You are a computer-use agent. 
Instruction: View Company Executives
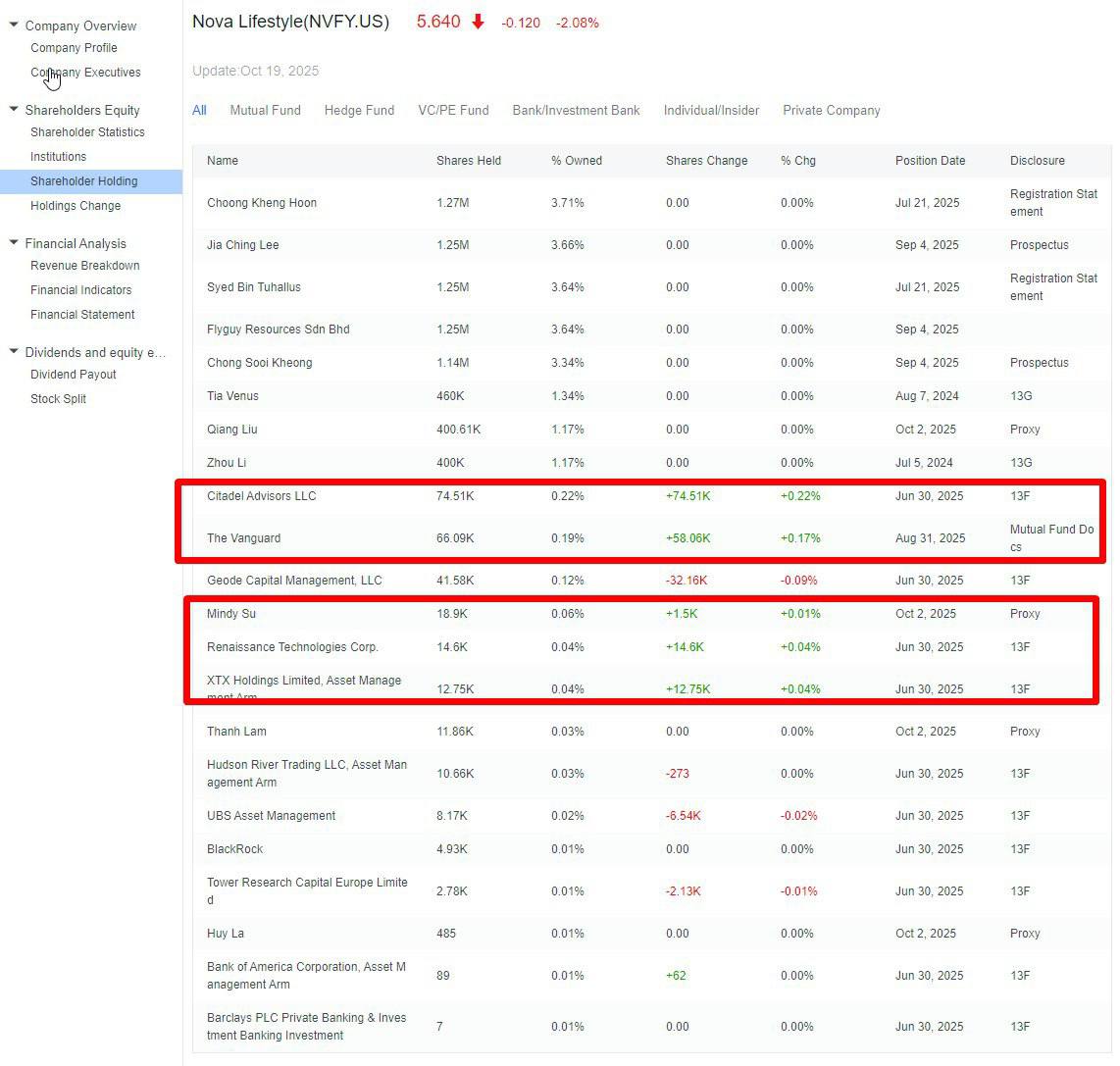[85, 72]
